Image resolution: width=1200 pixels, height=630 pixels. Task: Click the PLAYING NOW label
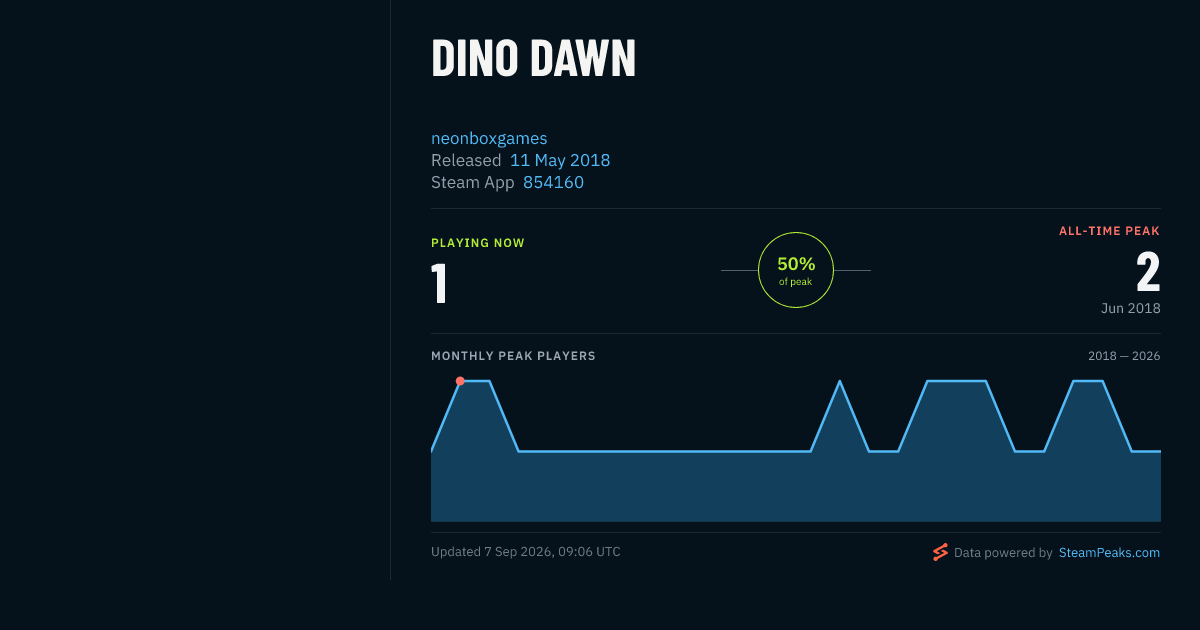[478, 243]
